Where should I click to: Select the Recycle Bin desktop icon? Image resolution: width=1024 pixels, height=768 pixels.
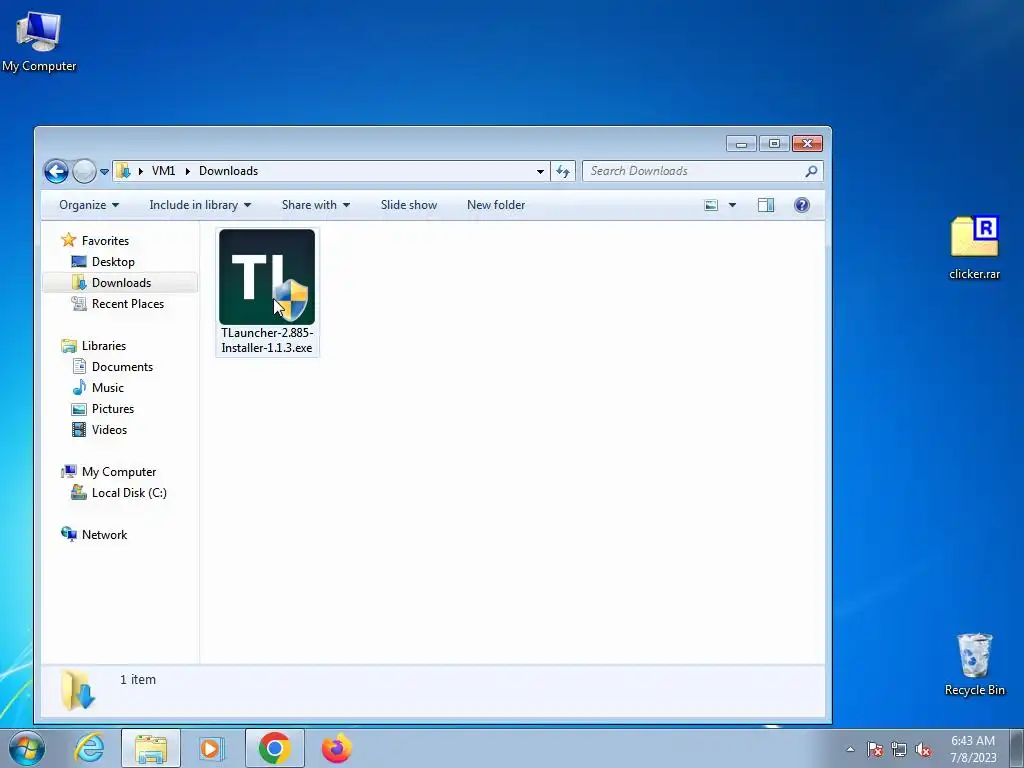974,664
